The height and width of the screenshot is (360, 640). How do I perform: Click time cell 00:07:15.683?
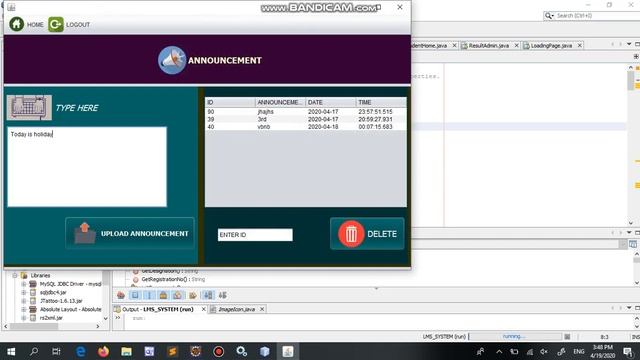(x=375, y=127)
